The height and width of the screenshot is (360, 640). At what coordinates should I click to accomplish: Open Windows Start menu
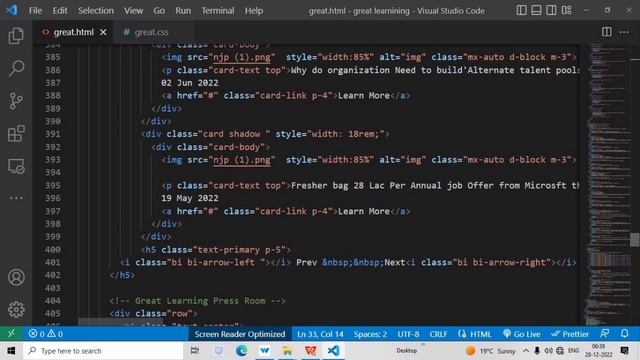coord(11,351)
